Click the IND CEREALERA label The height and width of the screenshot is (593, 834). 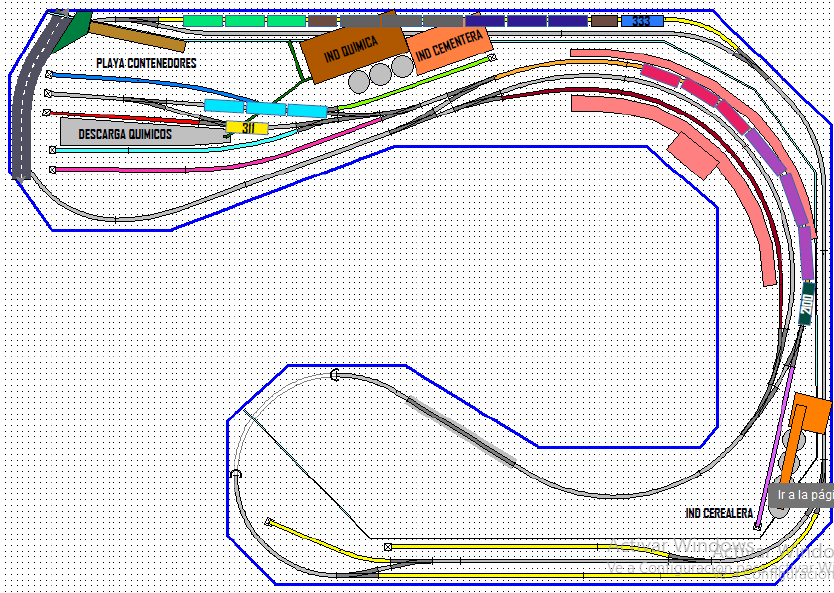(x=719, y=513)
